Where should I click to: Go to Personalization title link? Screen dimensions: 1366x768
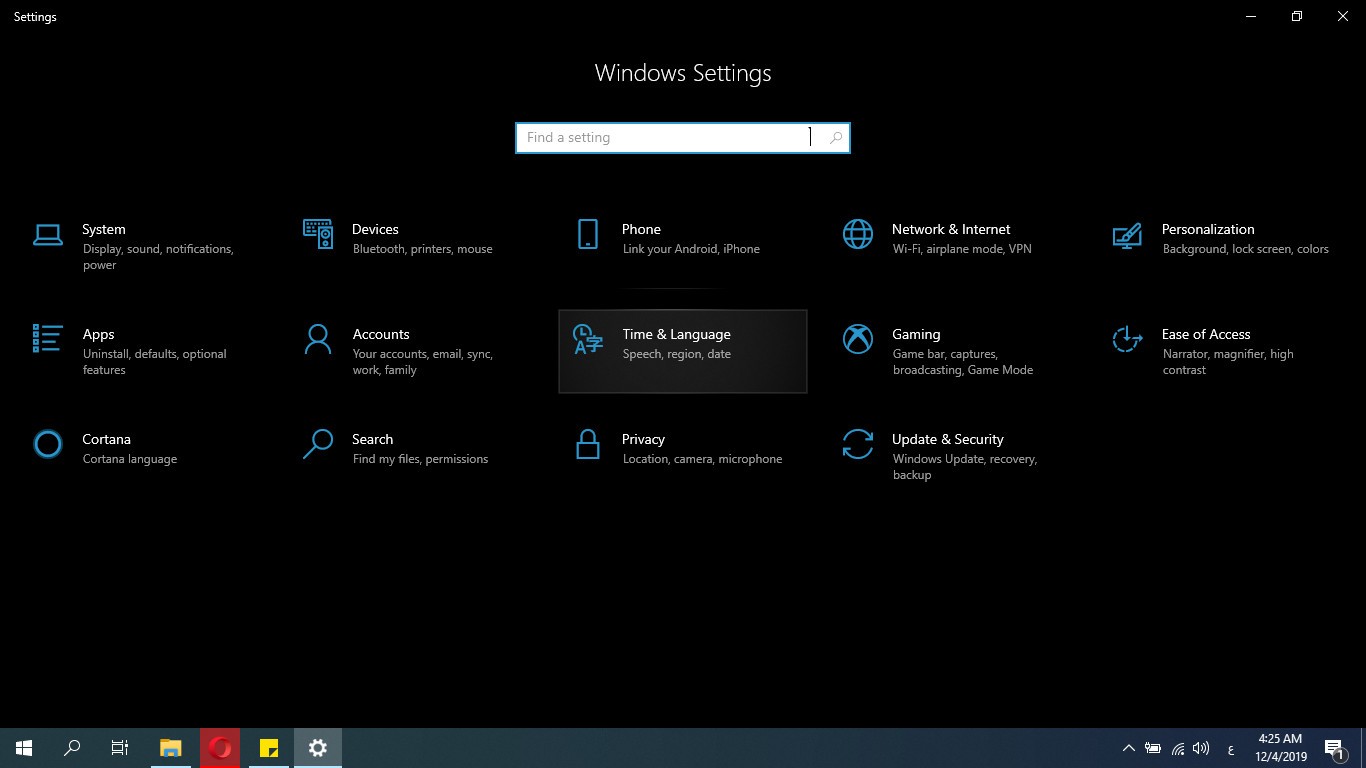[x=1208, y=229]
